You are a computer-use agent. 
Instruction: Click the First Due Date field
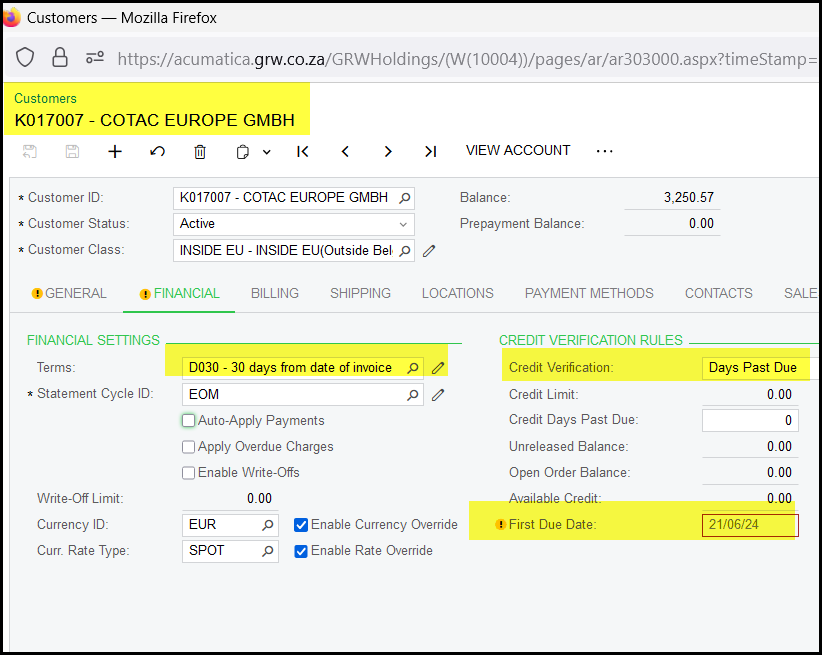(x=750, y=525)
